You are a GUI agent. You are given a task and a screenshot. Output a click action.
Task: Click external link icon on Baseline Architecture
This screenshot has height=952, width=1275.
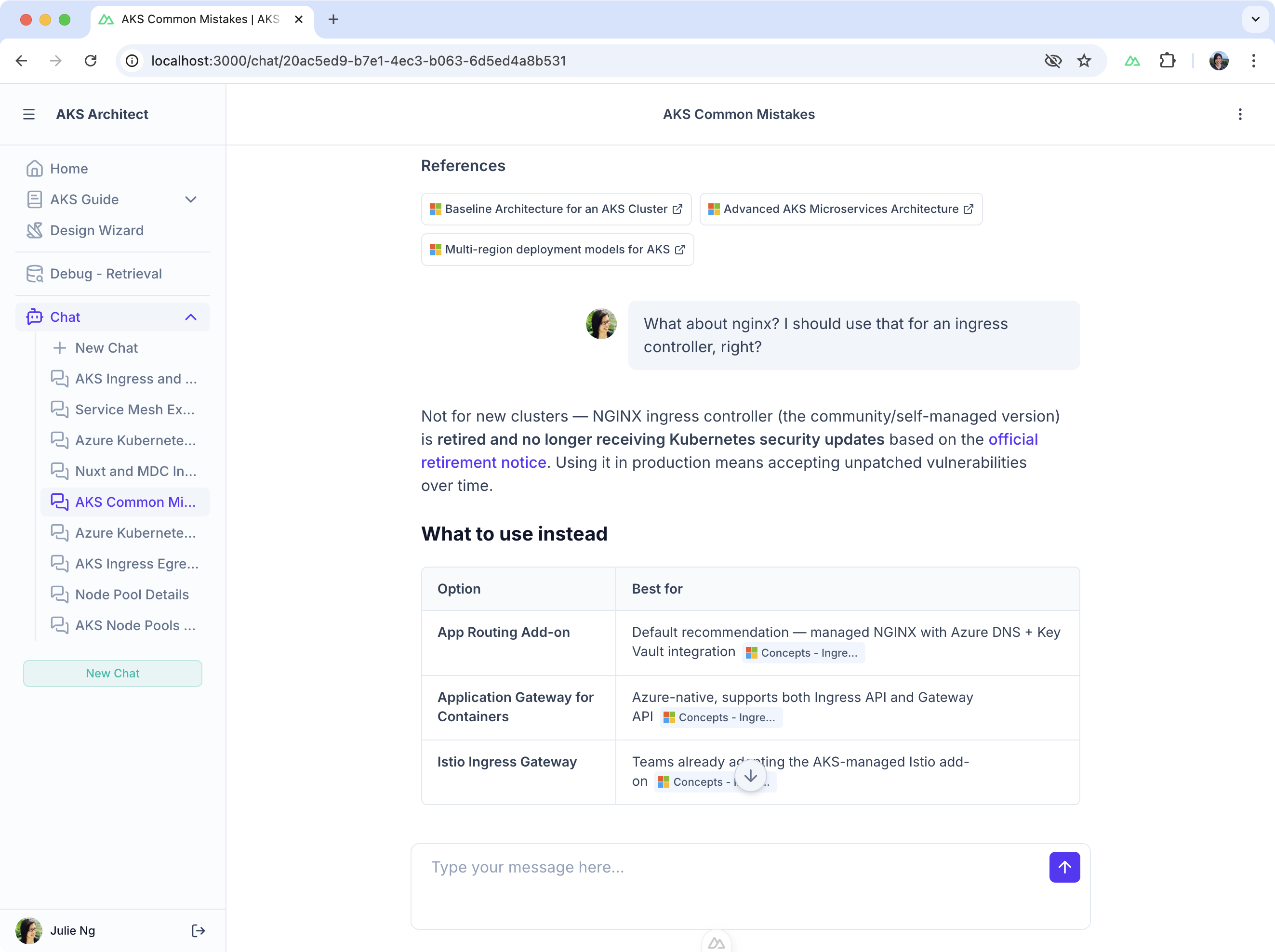coord(678,209)
